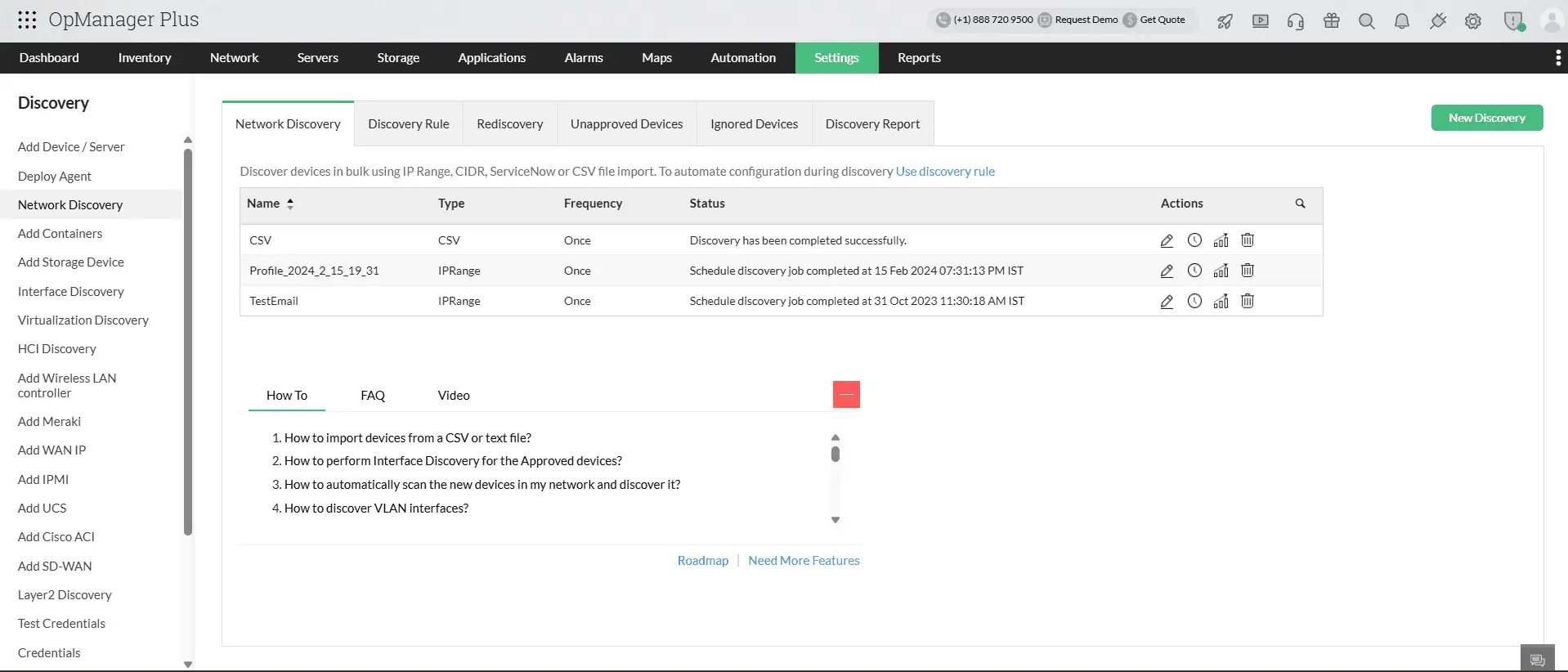Image resolution: width=1568 pixels, height=672 pixels.
Task: Open schedule clock for Profile_2024_2_15_19_31
Action: (1194, 271)
